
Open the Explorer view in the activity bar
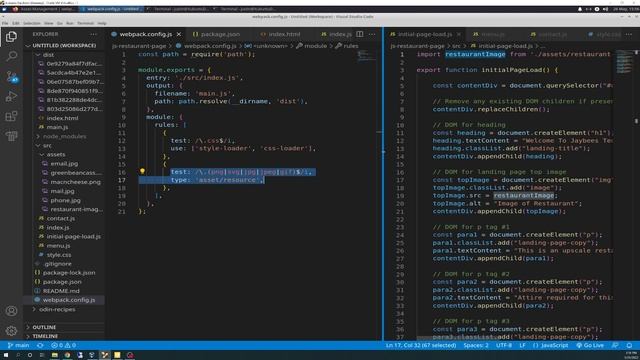11,37
